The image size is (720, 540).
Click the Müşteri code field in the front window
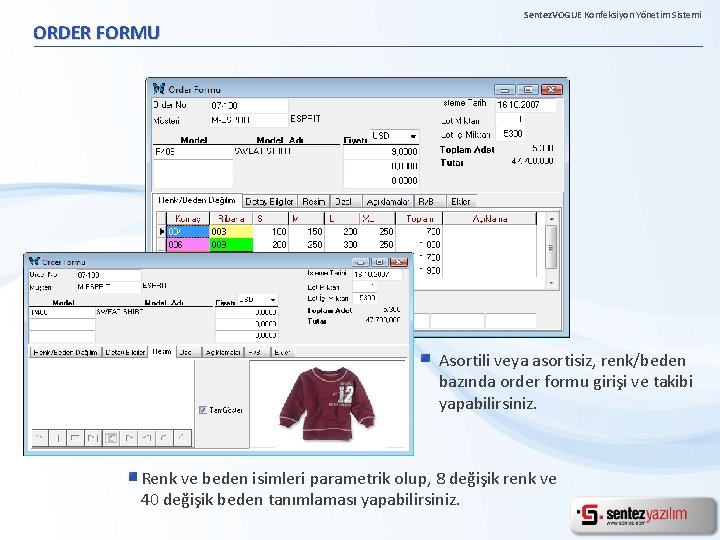pyautogui.click(x=108, y=287)
